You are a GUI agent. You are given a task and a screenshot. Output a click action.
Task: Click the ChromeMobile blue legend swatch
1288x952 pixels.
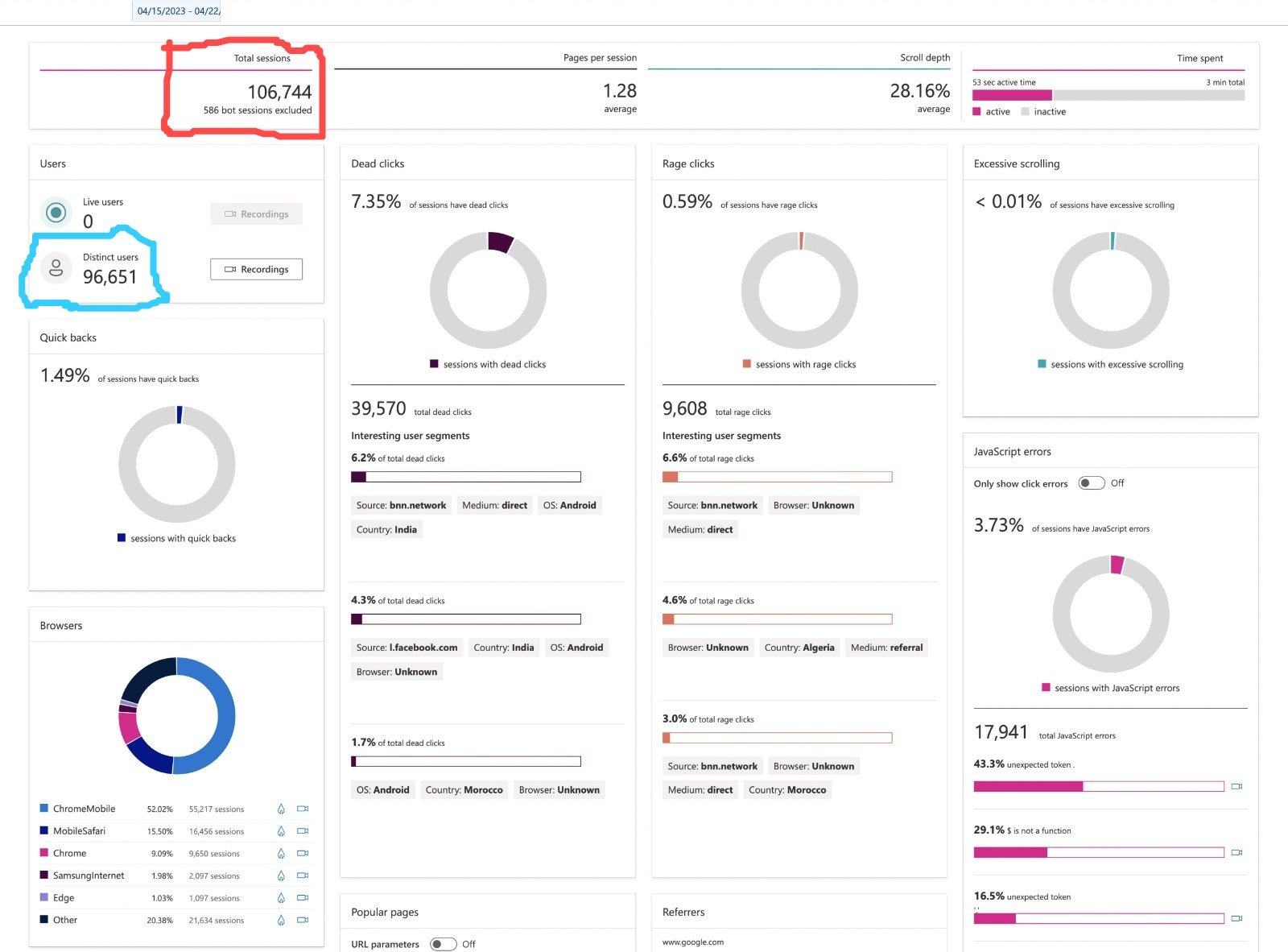(x=44, y=808)
